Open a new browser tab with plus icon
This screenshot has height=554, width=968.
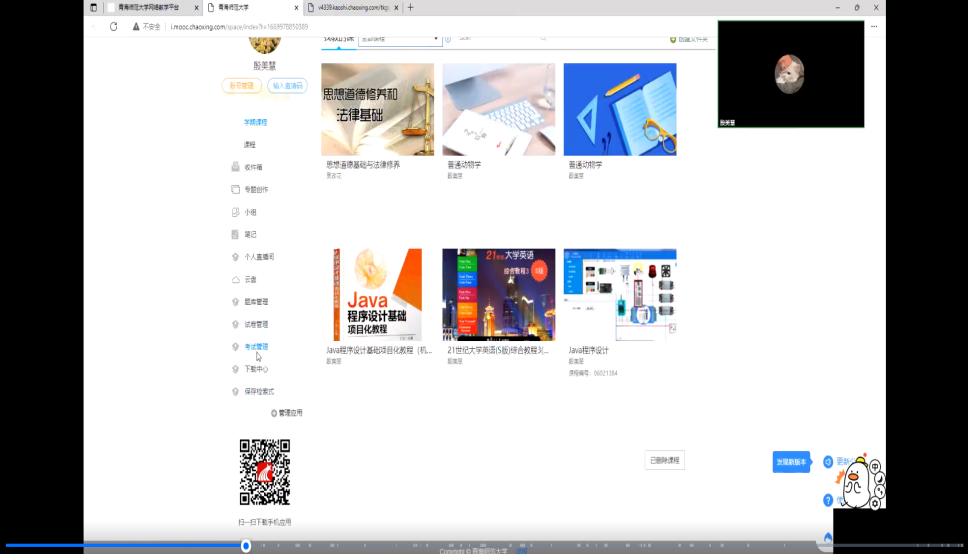click(411, 7)
